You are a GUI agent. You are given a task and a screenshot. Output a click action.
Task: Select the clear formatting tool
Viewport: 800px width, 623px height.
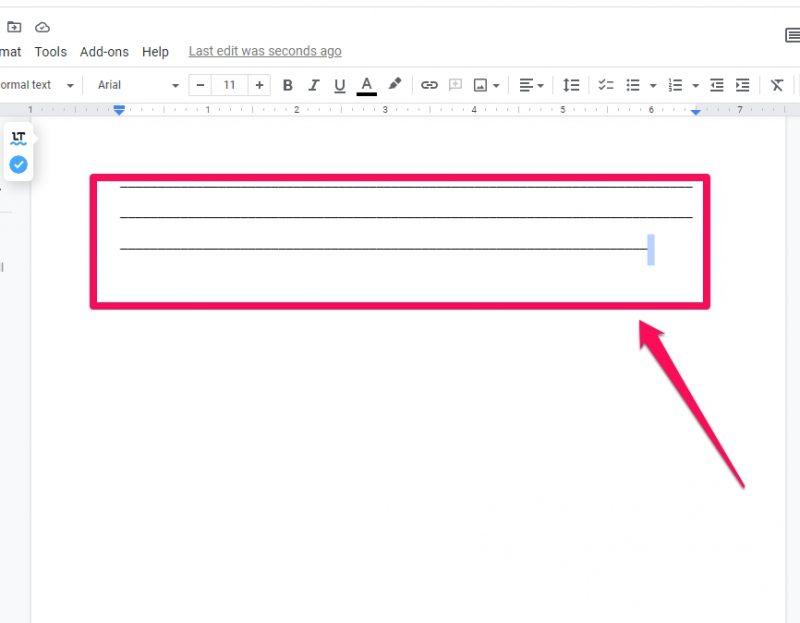click(777, 85)
